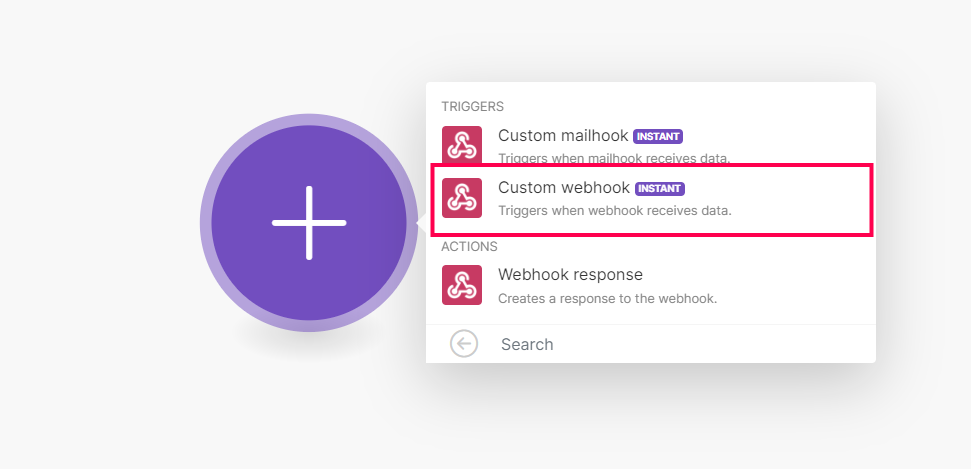Screen dimensions: 971x469
Task: Choose the Custom mailhook trigger title
Action: coord(563,135)
